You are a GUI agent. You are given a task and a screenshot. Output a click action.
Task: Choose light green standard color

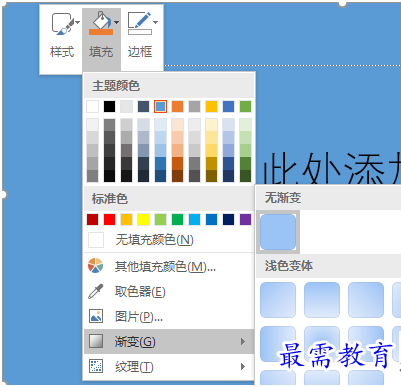pyautogui.click(x=160, y=219)
